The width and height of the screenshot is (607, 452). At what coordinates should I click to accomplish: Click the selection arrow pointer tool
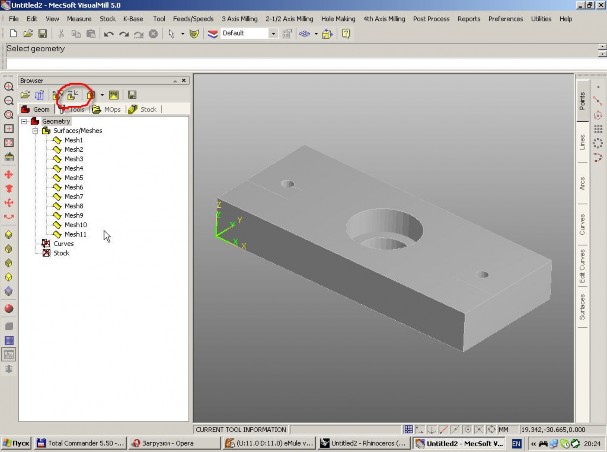pyautogui.click(x=171, y=34)
